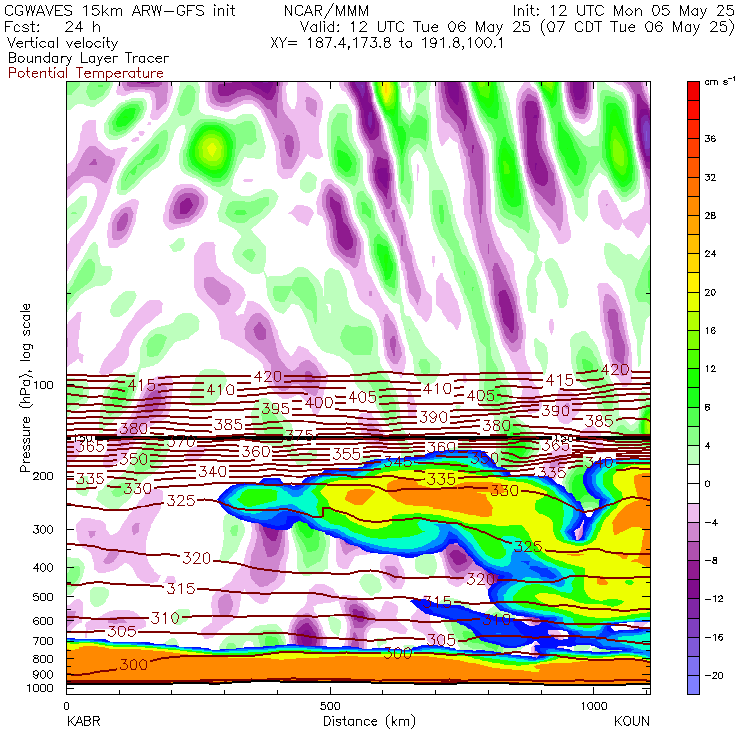Select the 'KABR' station label
This screenshot has height=740, width=740.
point(84,721)
